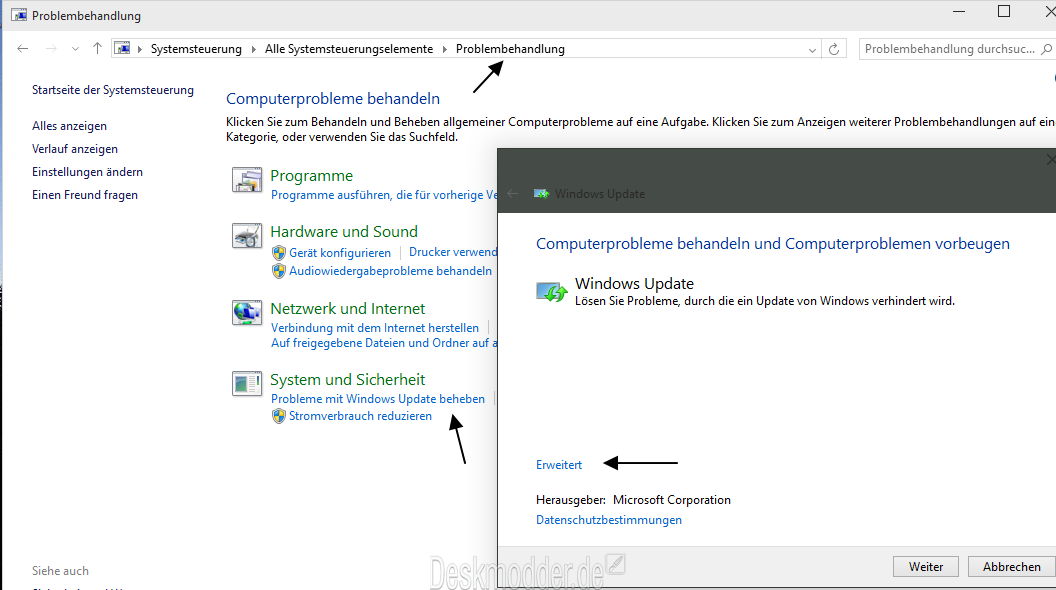1056x590 pixels.
Task: Click the Forward arrow in the navigation bar
Action: coord(51,48)
